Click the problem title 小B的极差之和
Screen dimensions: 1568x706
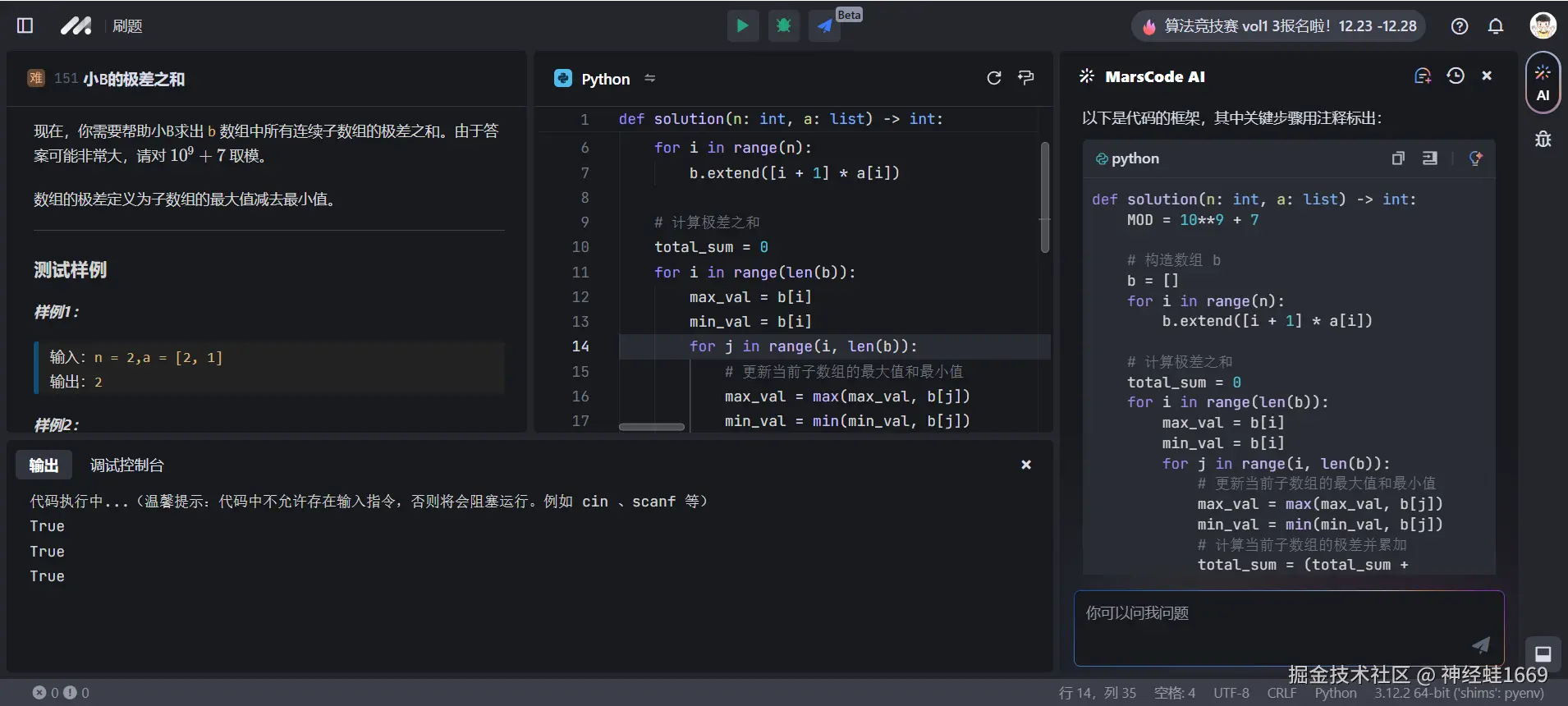pos(133,79)
